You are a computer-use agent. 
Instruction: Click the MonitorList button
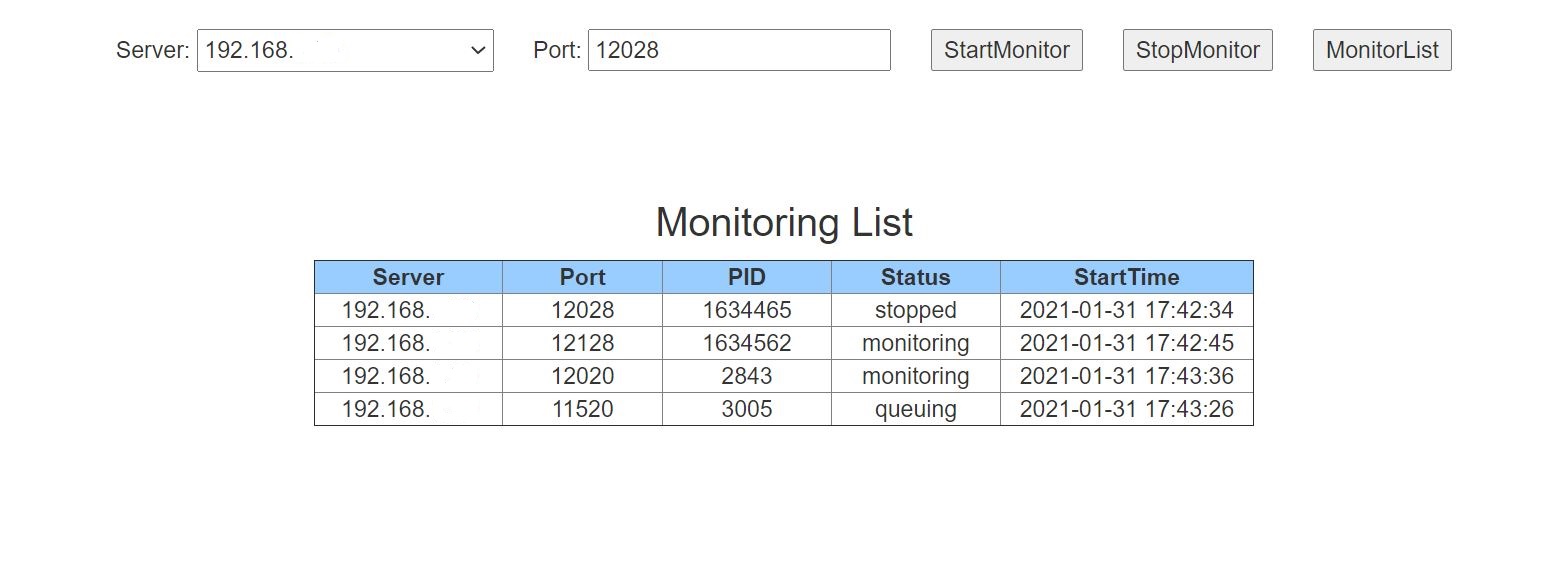[1381, 50]
